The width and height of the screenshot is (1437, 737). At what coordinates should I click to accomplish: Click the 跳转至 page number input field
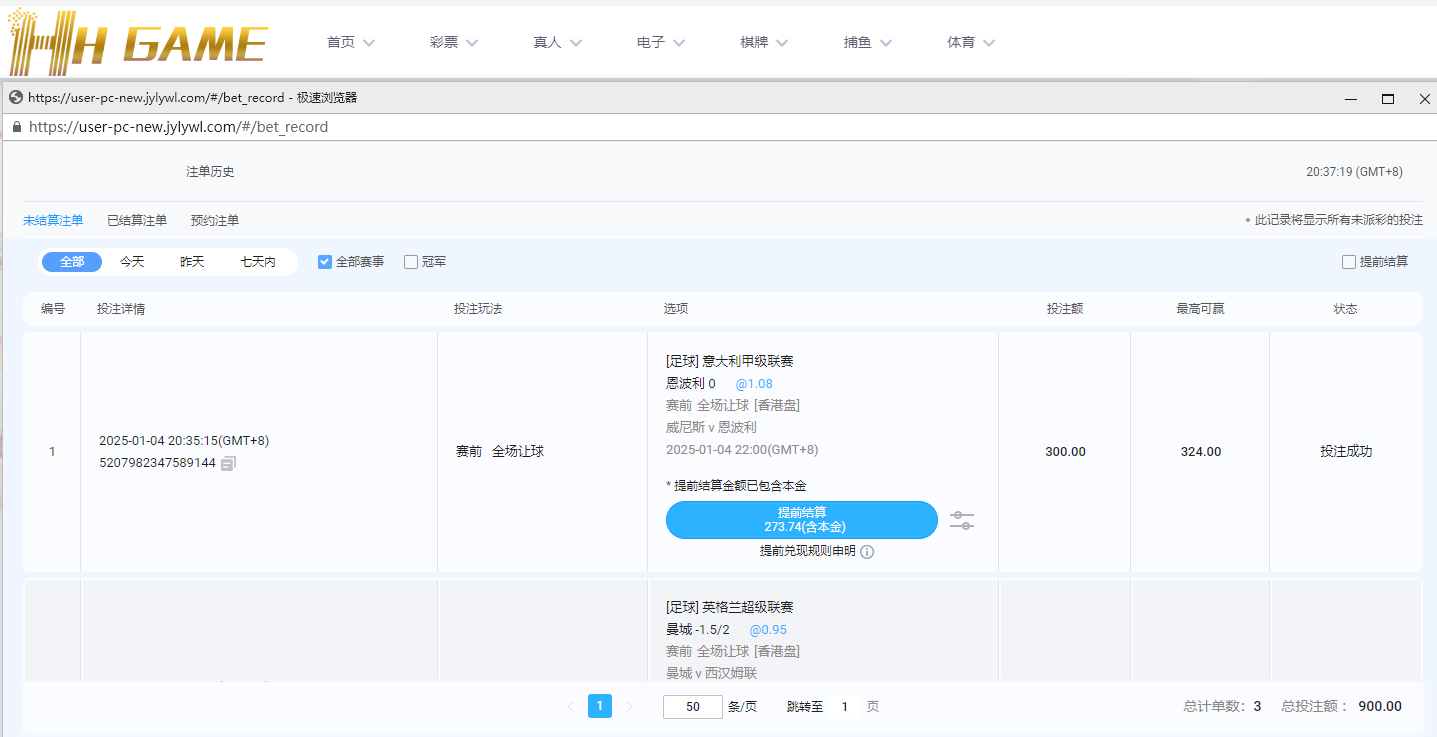[x=845, y=705]
